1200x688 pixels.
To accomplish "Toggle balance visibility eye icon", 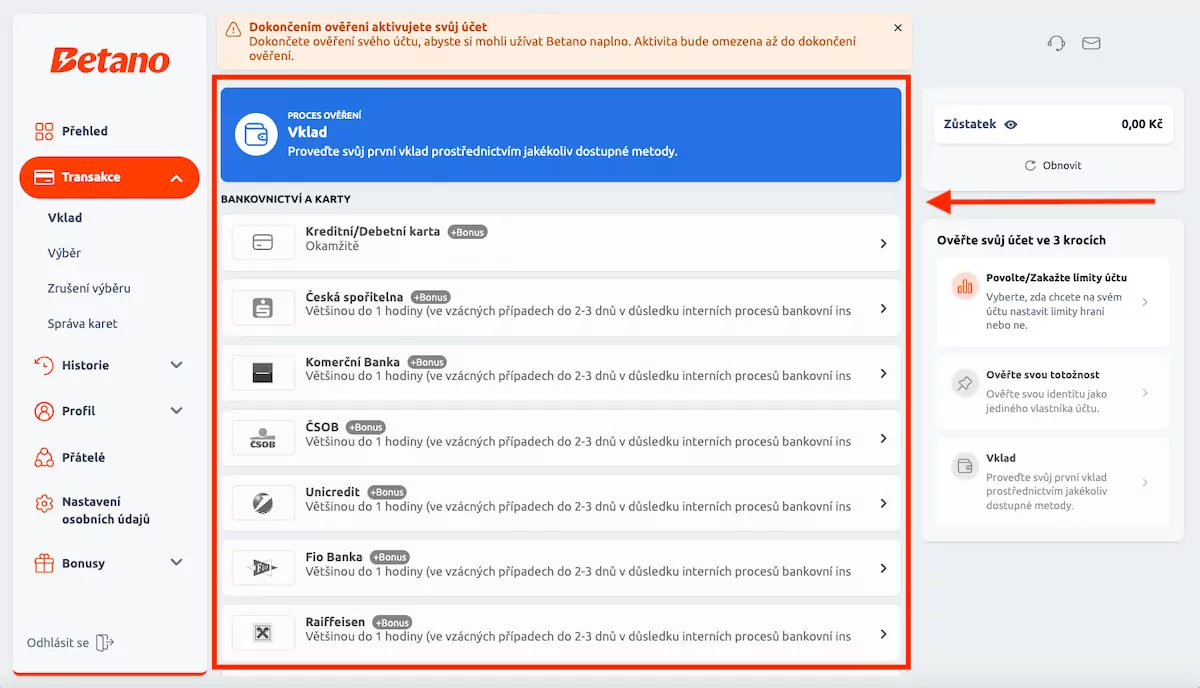I will [1011, 125].
